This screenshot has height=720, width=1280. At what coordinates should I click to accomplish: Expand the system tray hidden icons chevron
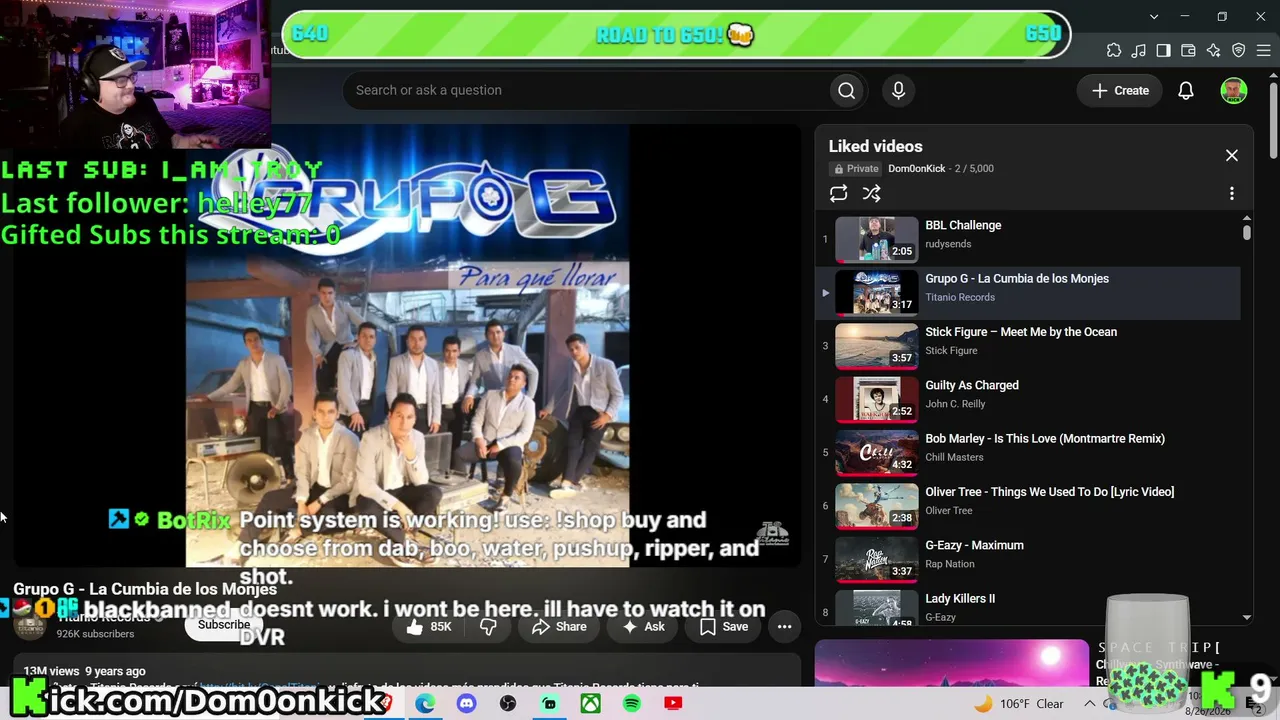coord(1089,704)
